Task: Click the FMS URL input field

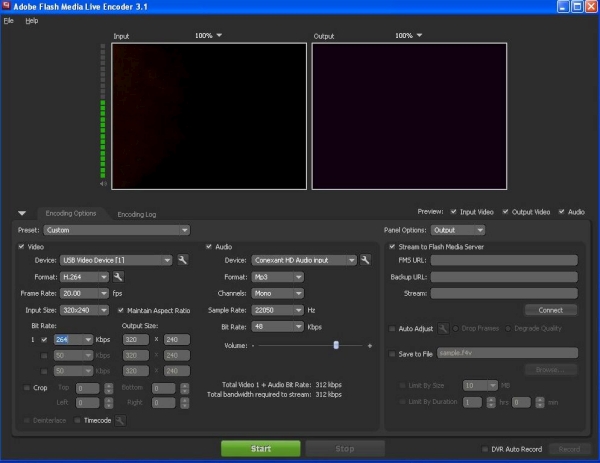Action: (505, 260)
